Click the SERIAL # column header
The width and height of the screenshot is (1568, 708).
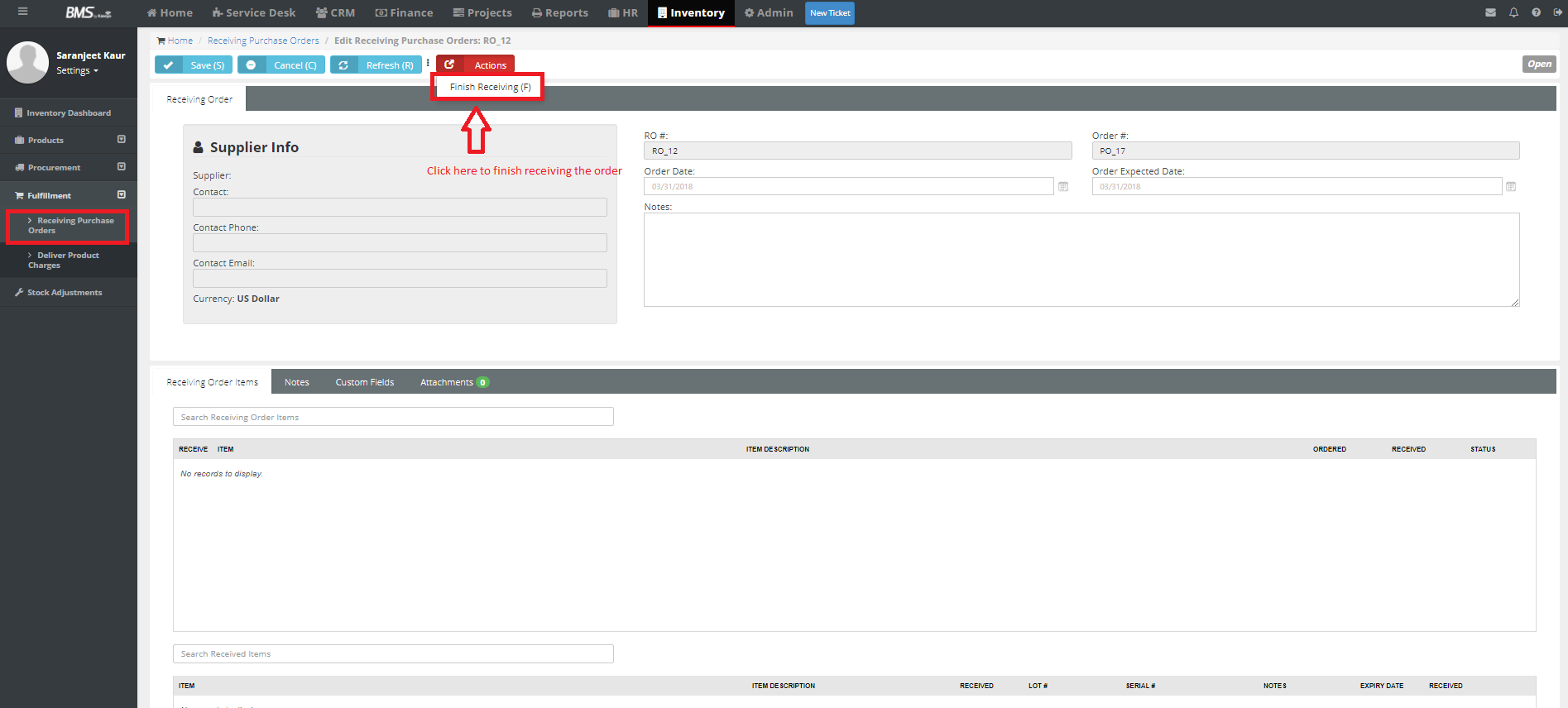1140,686
